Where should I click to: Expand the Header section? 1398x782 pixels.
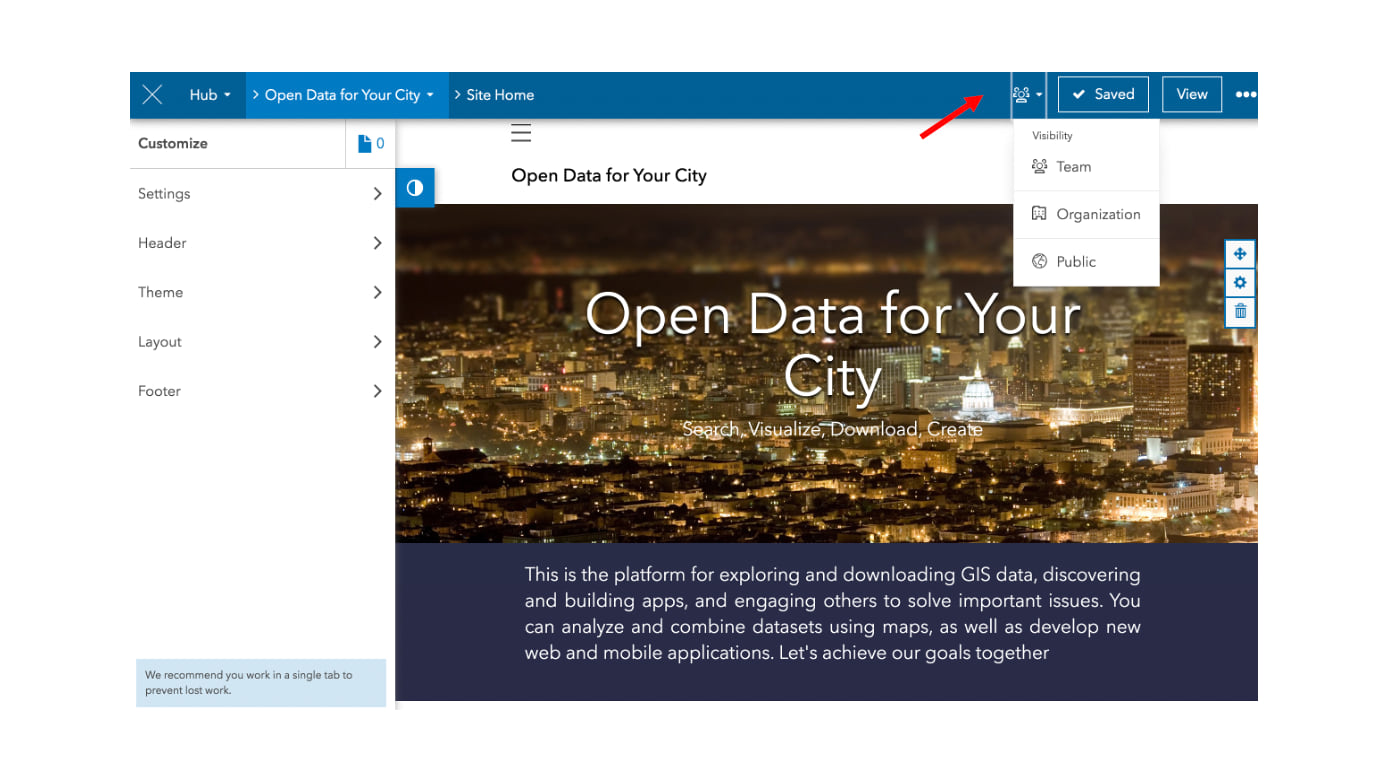262,243
